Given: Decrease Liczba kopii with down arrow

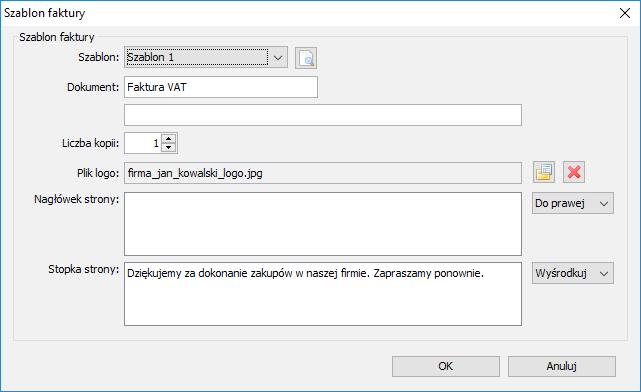Looking at the screenshot, I should coord(168,148).
